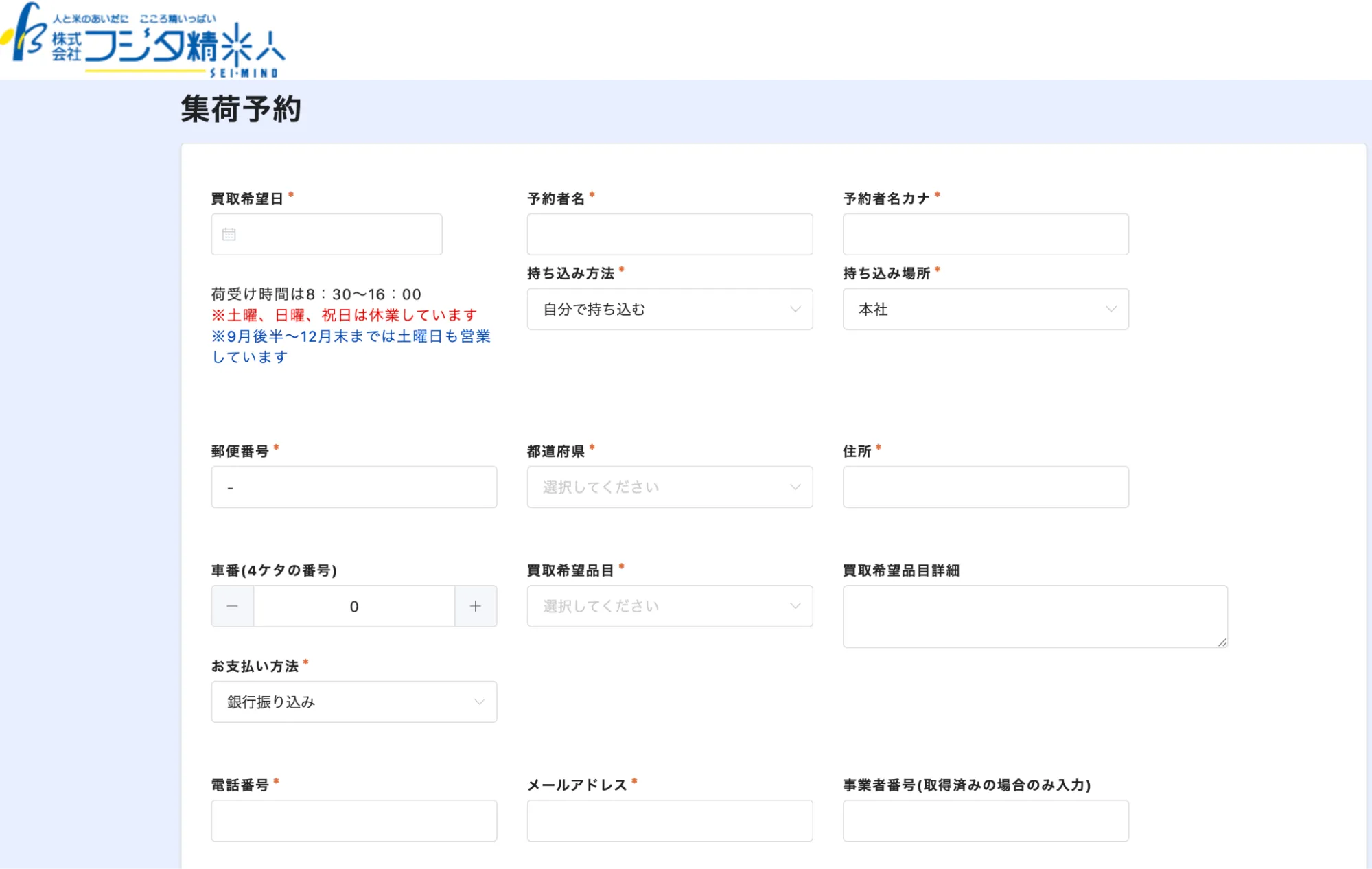The image size is (1372, 869).
Task: Click the 買取希望品目詳細 text area
Action: [x=1034, y=616]
